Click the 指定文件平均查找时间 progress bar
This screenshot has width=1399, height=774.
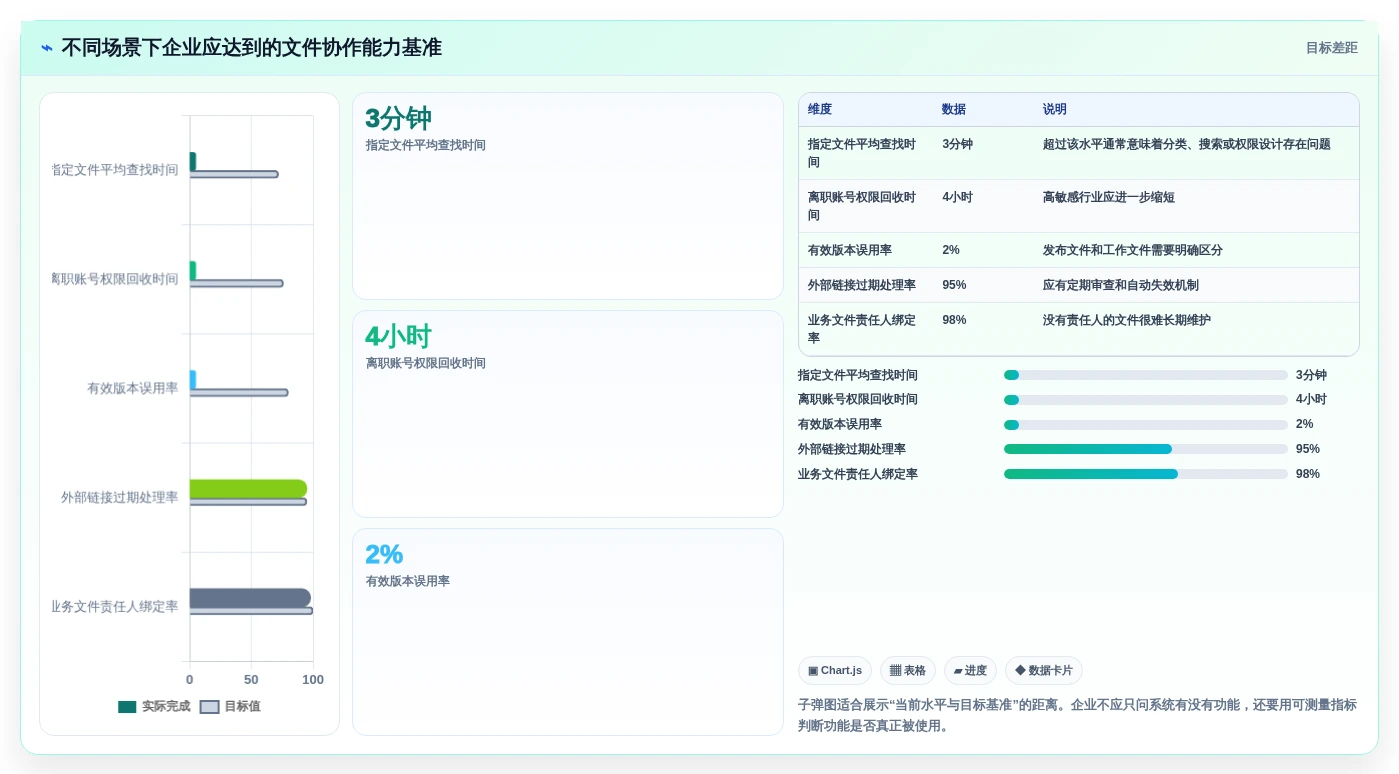click(x=1145, y=375)
